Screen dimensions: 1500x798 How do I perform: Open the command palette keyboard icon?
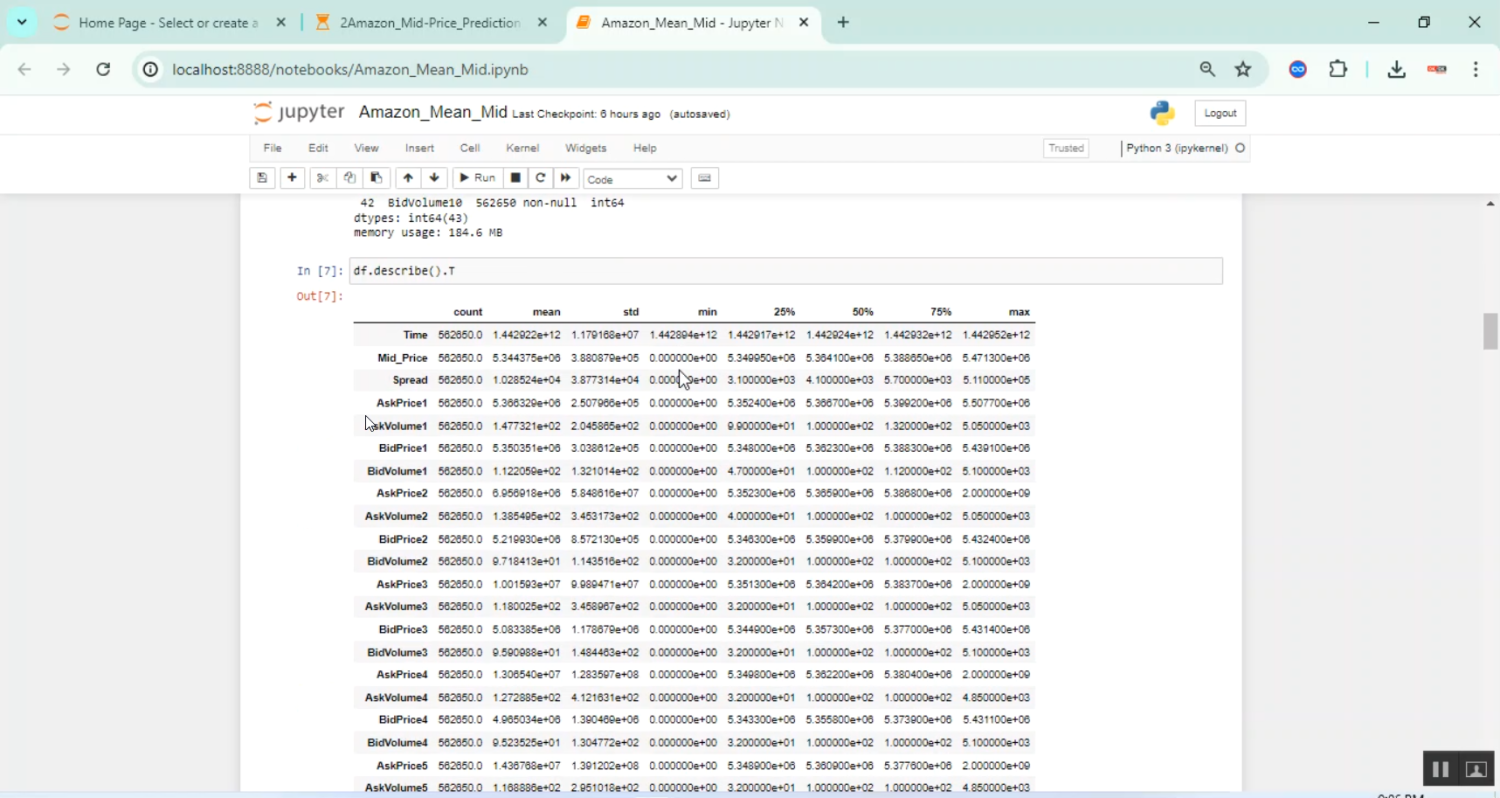pos(705,178)
